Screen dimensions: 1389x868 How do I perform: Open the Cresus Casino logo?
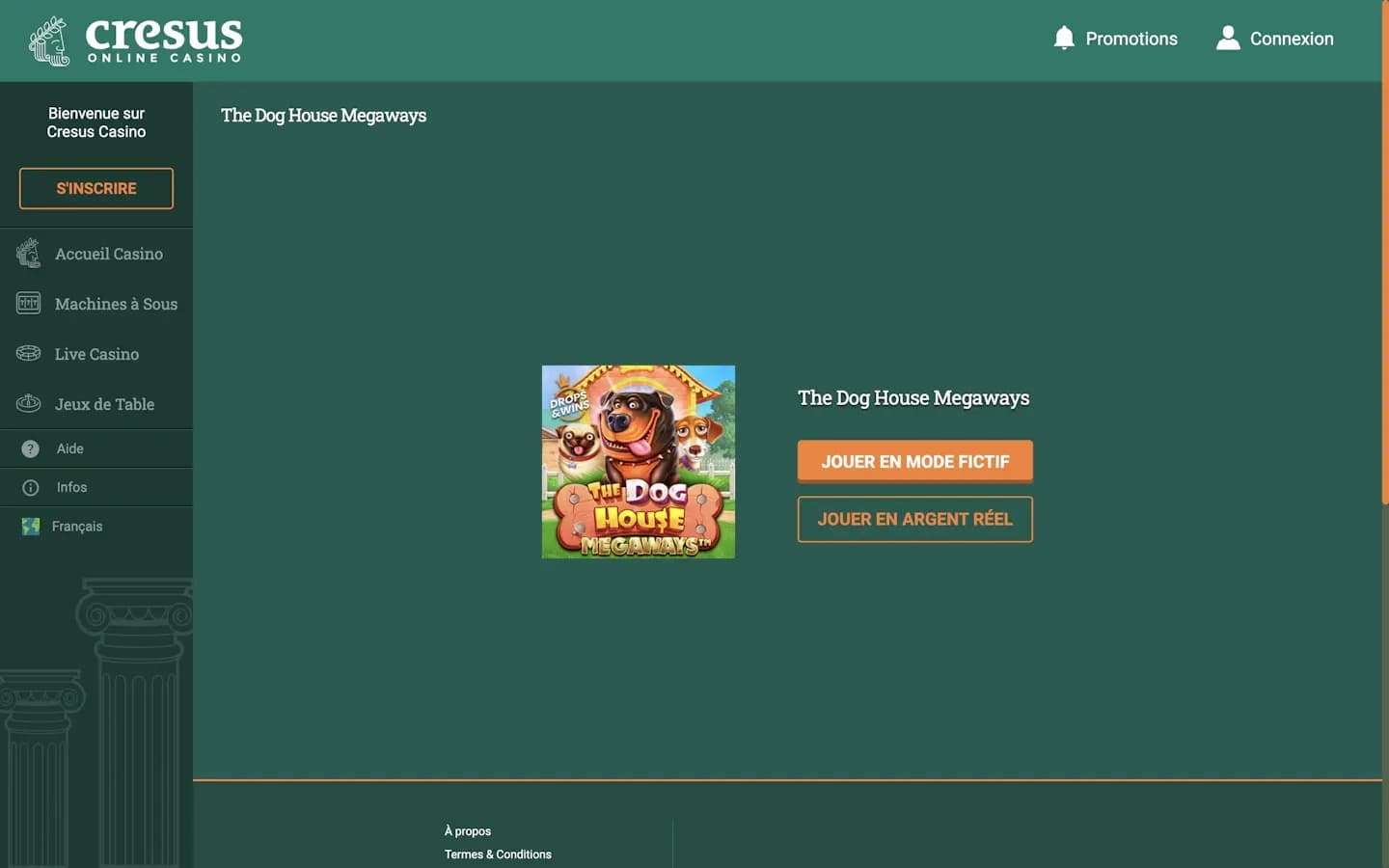pos(135,40)
